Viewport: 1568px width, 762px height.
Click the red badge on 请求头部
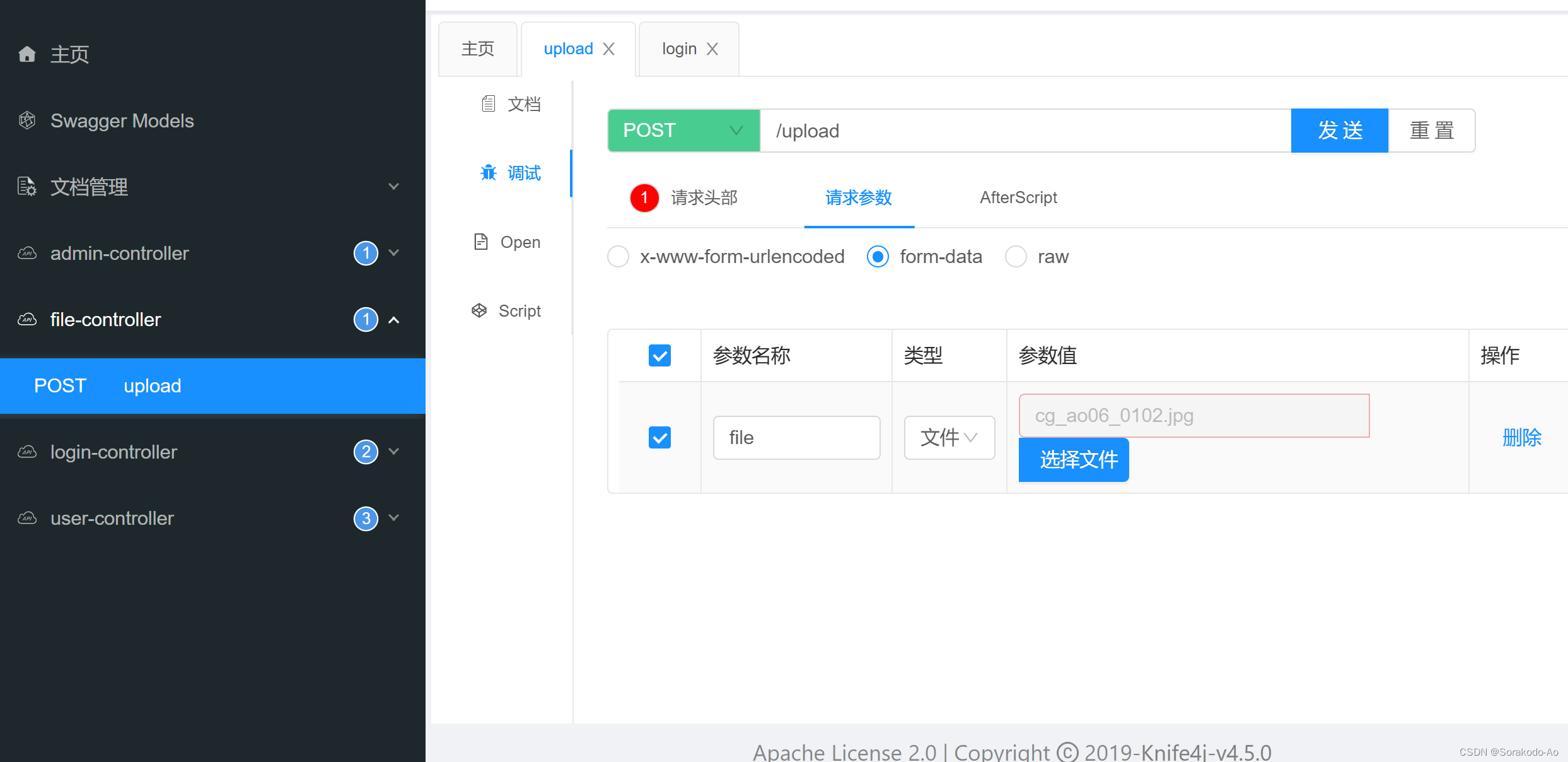(644, 197)
